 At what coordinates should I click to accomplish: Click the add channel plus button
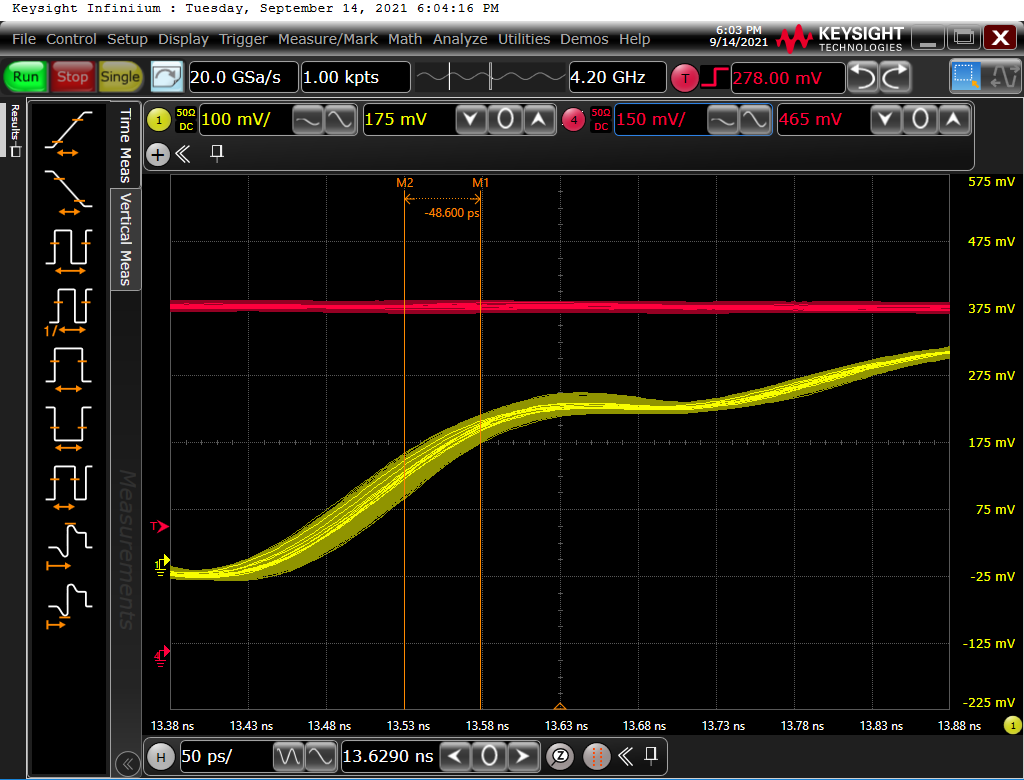[x=157, y=154]
